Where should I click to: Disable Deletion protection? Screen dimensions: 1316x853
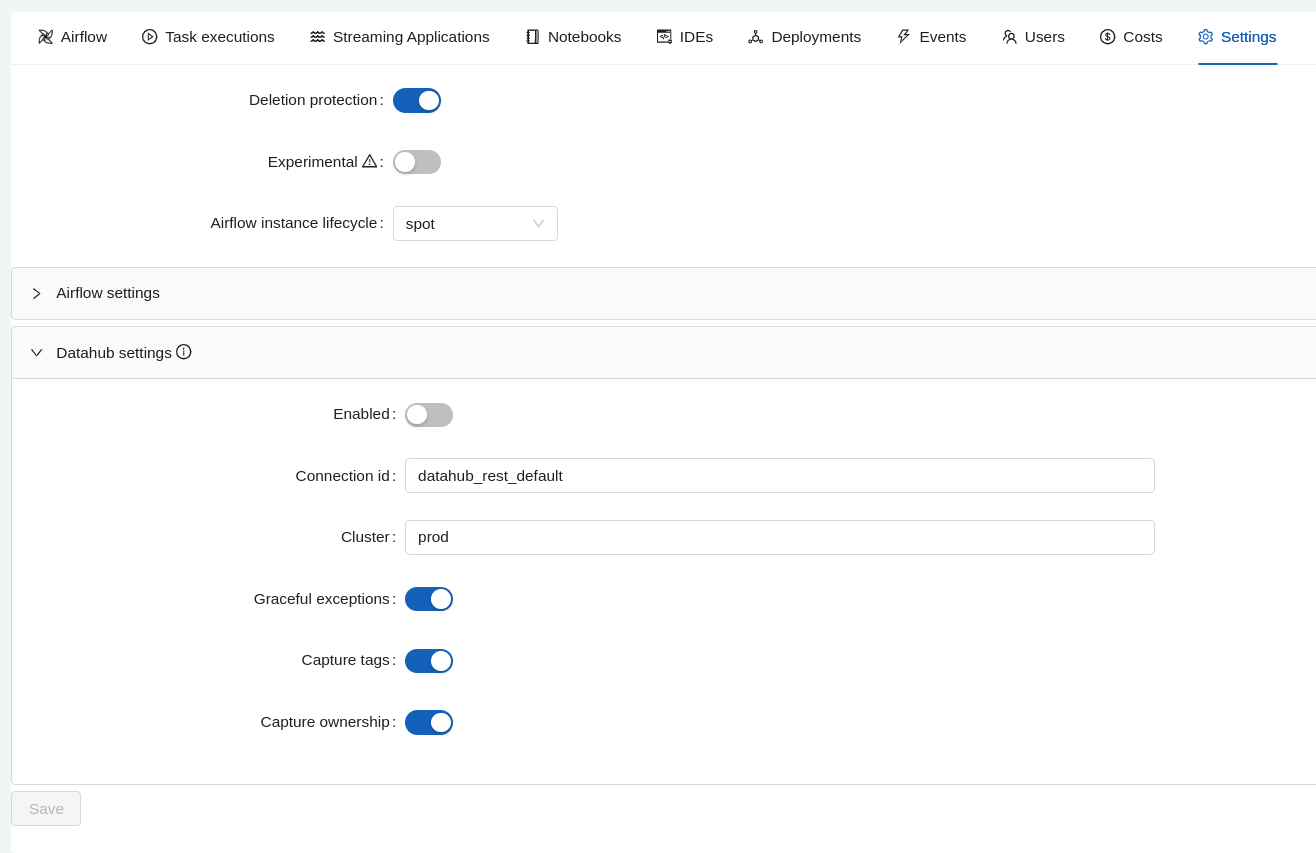click(x=417, y=100)
